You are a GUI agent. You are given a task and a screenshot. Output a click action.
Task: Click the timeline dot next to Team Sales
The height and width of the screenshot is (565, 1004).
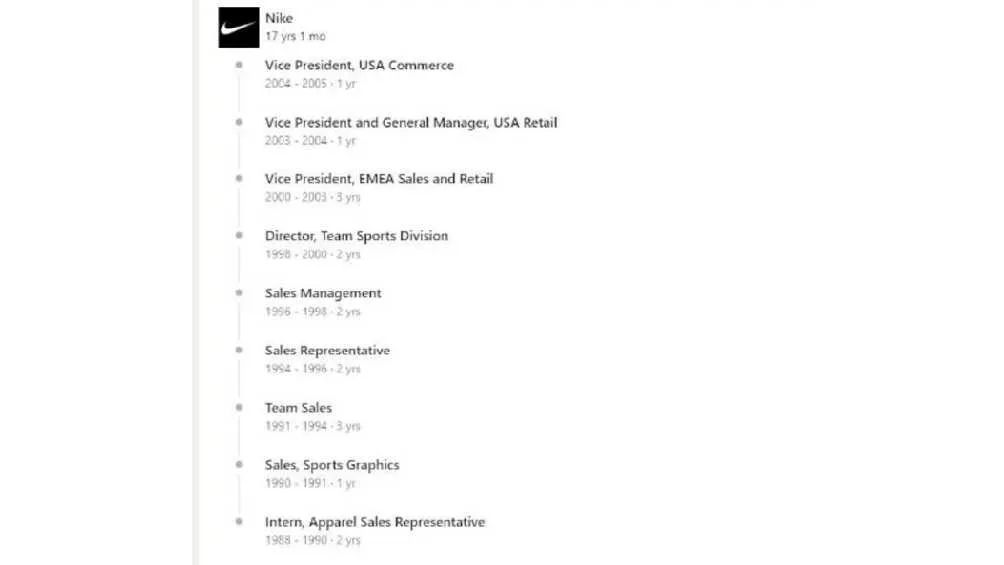tap(239, 407)
